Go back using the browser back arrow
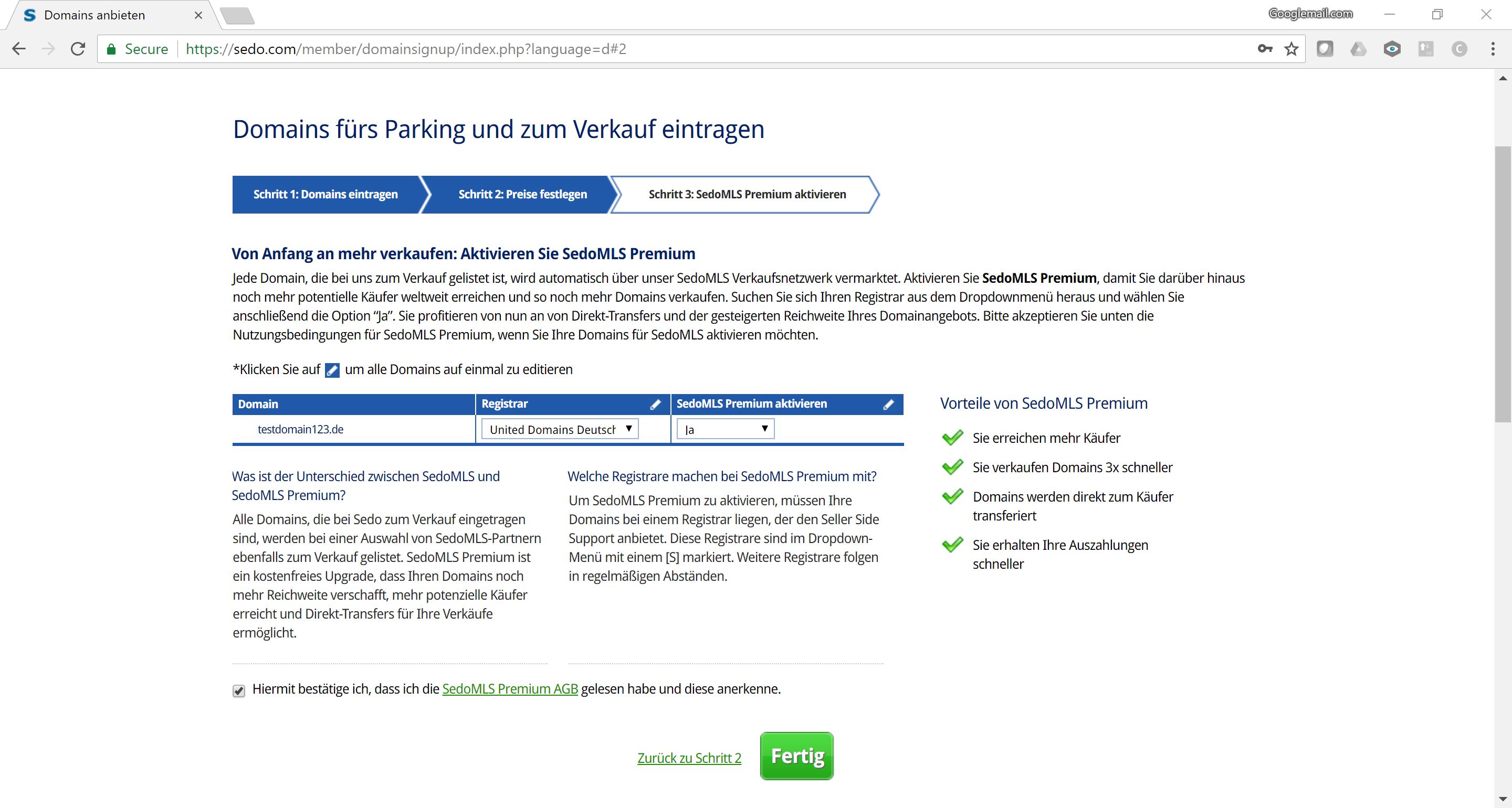Image resolution: width=1512 pixels, height=808 pixels. (x=19, y=49)
